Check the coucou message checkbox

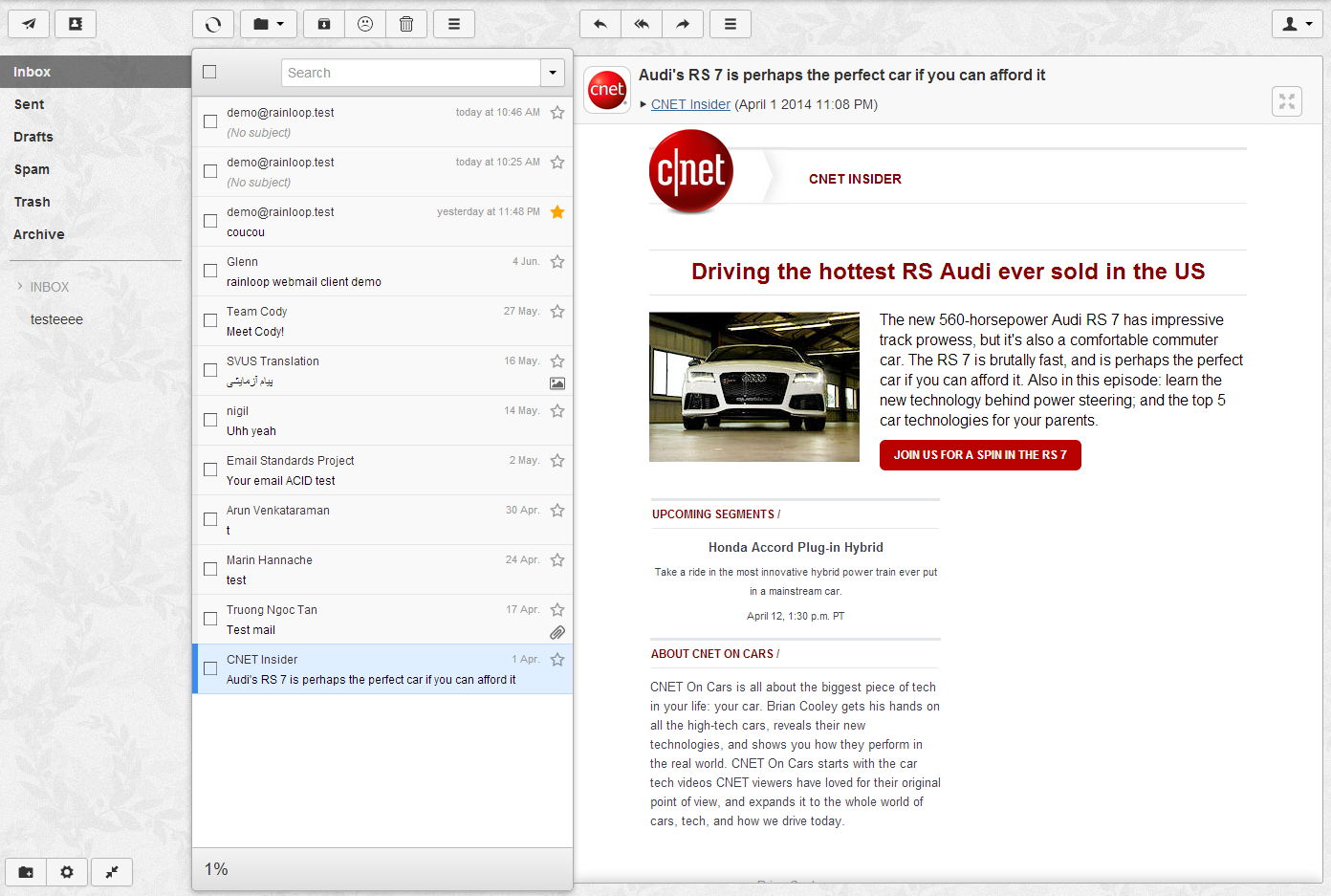pyautogui.click(x=210, y=221)
